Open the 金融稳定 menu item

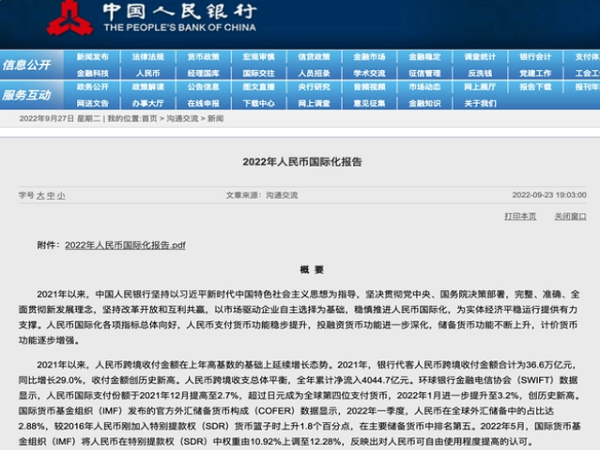425,57
